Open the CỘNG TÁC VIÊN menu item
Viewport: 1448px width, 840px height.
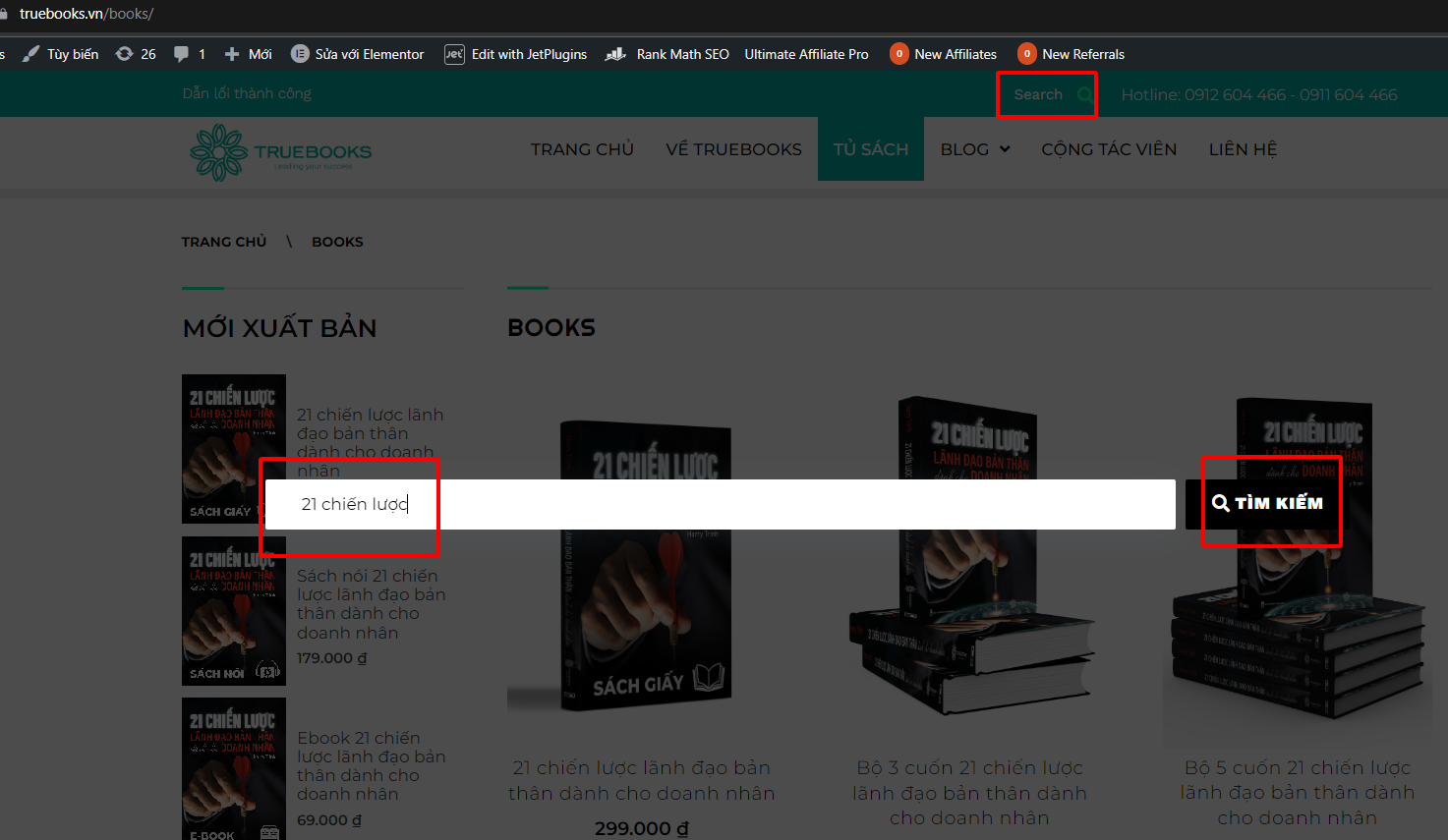[x=1109, y=149]
